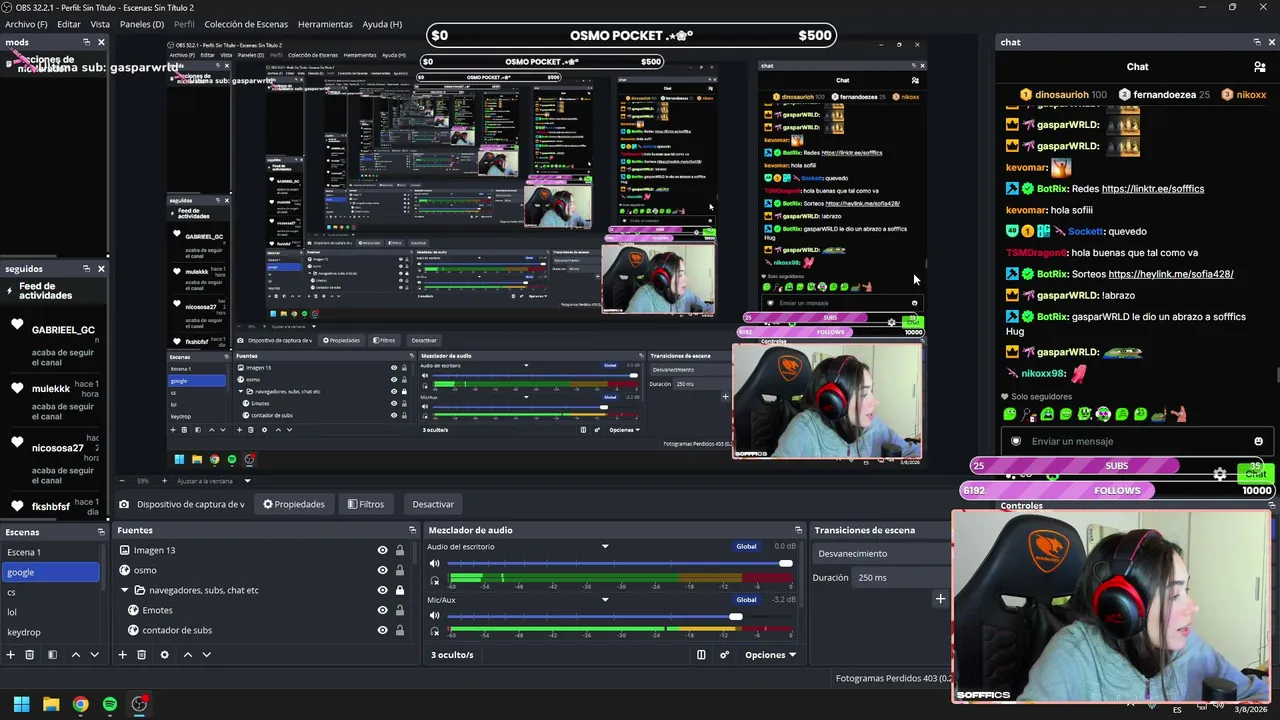
Task: Open Ajustar a la ventana scaling dropdown
Action: [x=215, y=481]
